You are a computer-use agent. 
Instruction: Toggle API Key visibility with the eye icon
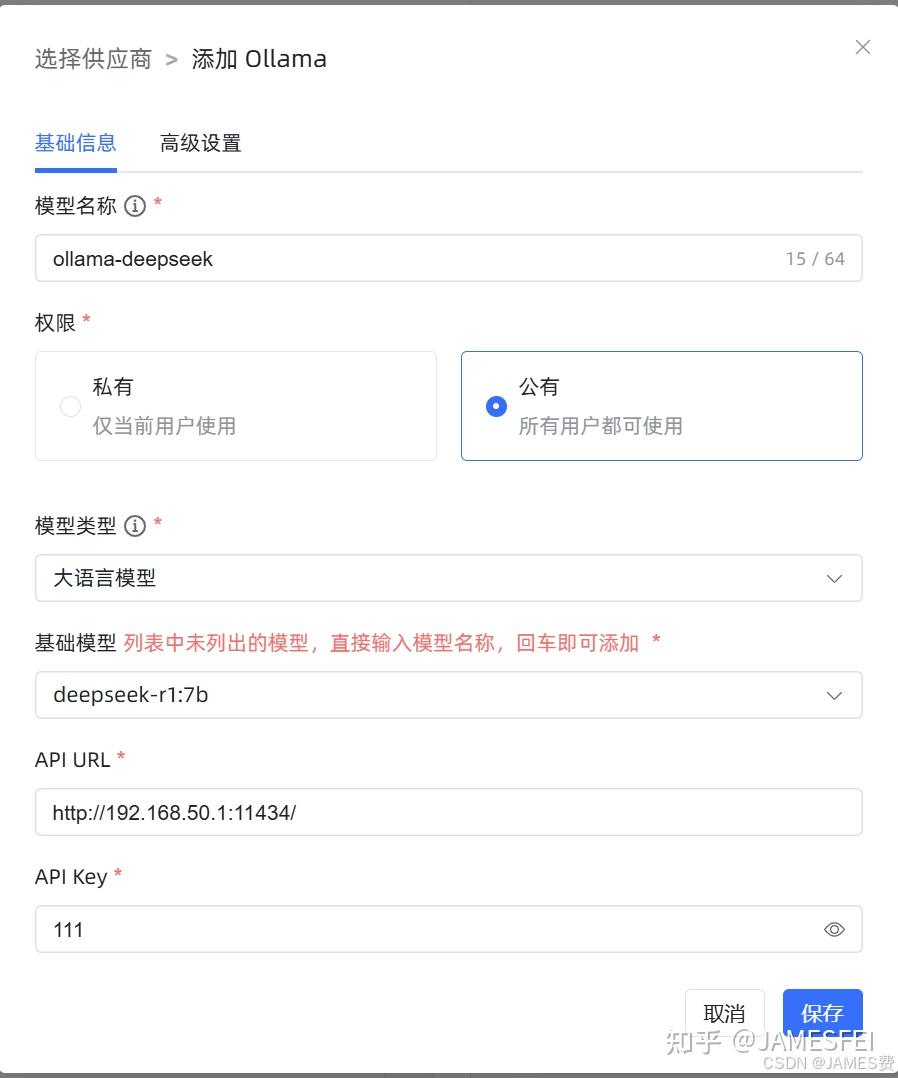834,929
